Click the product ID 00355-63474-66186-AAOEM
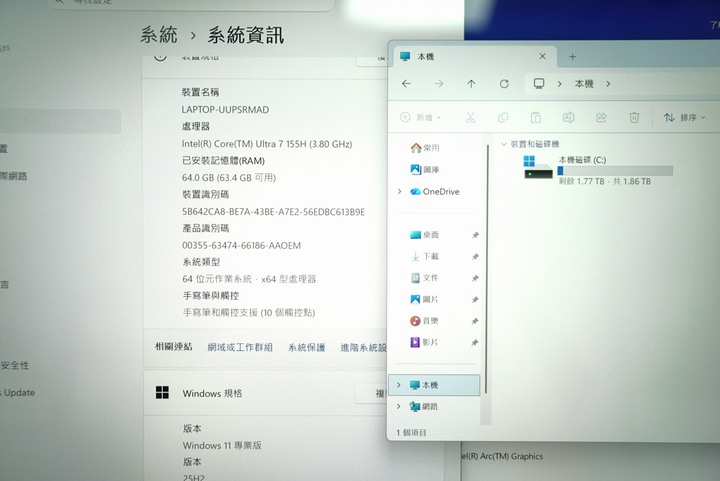This screenshot has height=481, width=720. click(242, 246)
